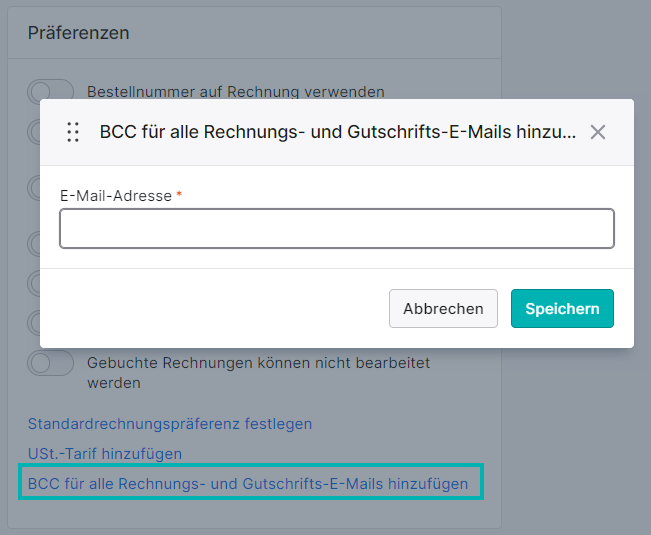Click the Abbrechen button

(443, 308)
